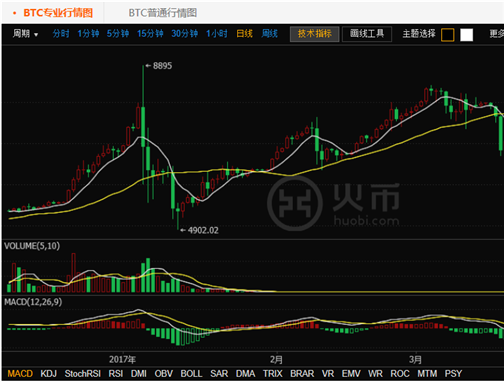Screen dimensions: 504x382
Task: Select the DMA indicator
Action: [x=245, y=374]
